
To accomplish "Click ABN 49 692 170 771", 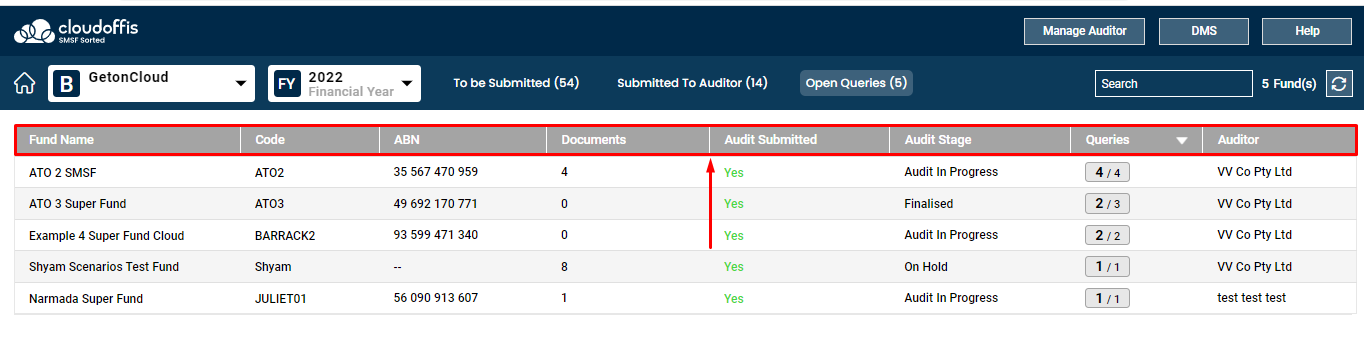I will click(x=436, y=204).
